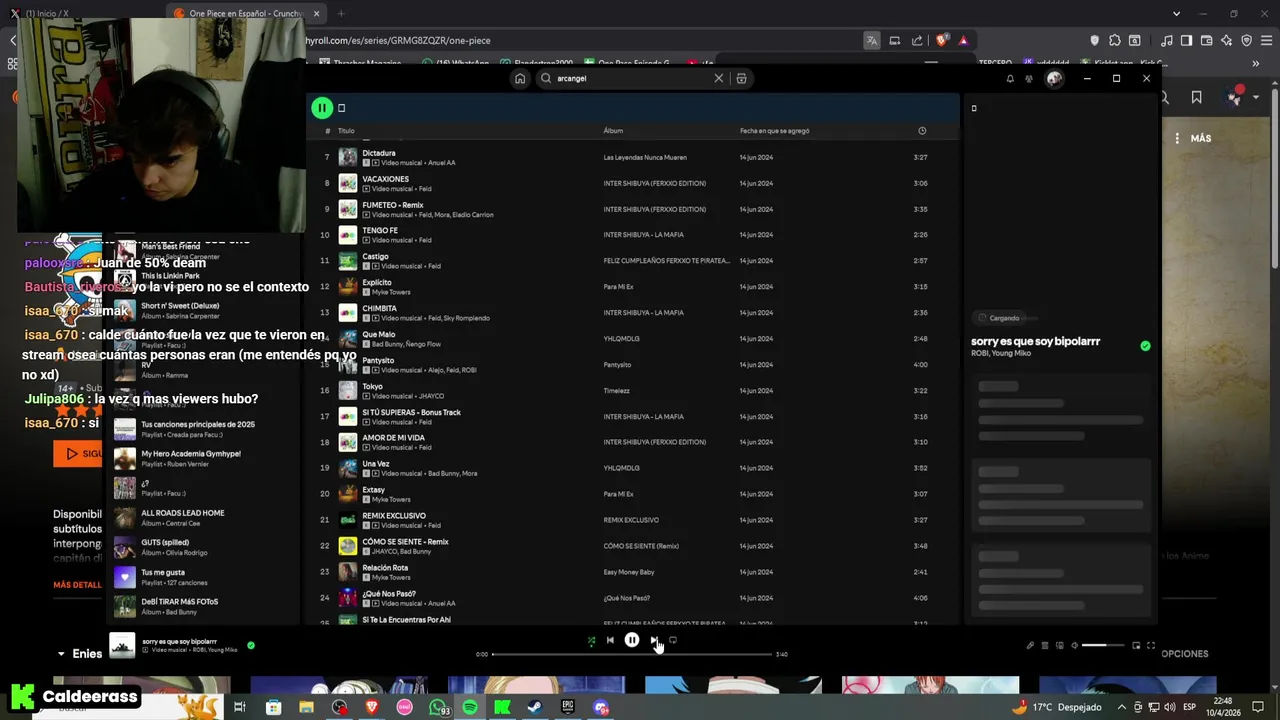Open album 'Las Leyendas Nunca Mueren'
Viewport: 1280px width, 720px height.
645,157
